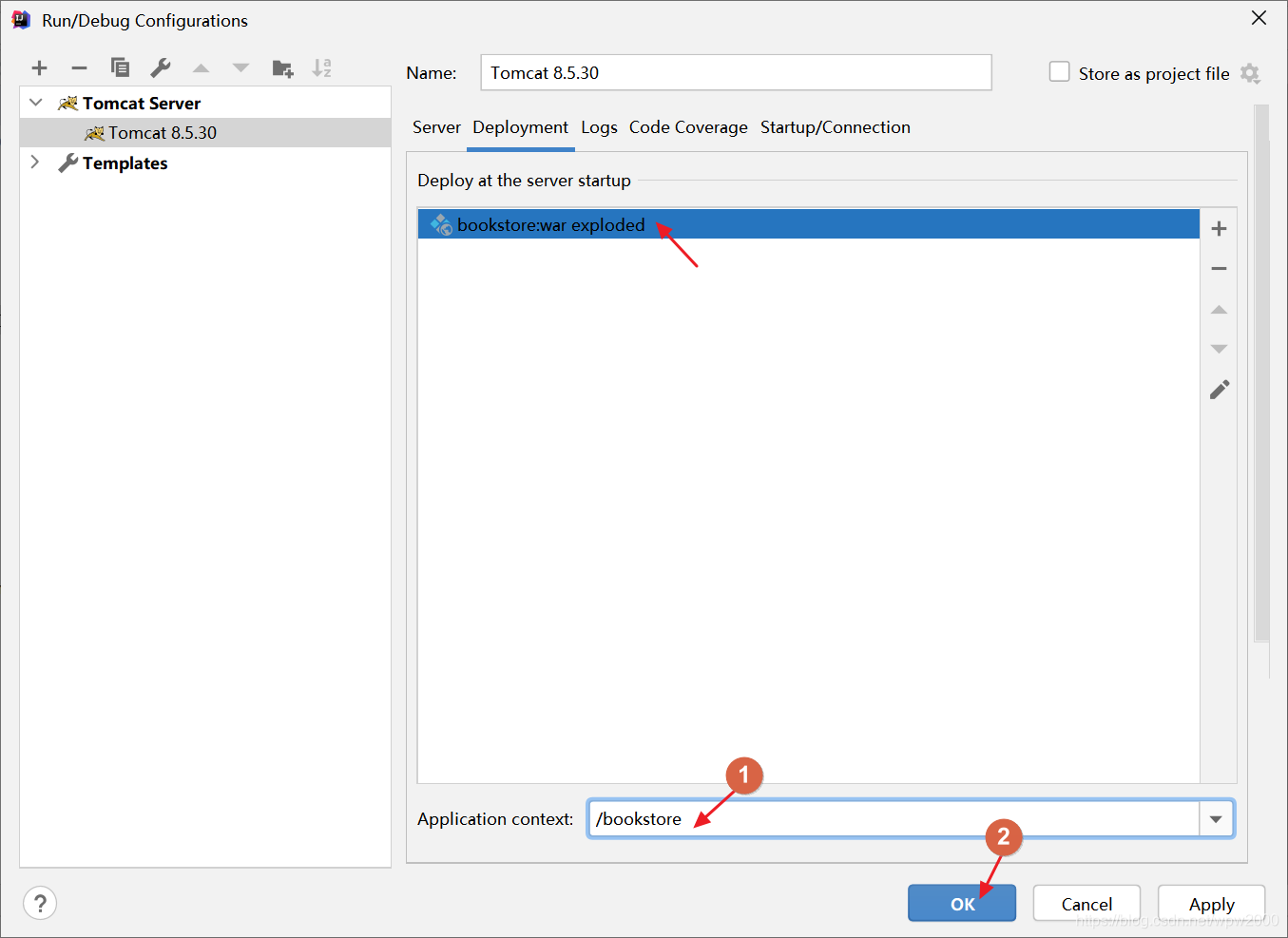Open the Startup/Connection tab

836,127
